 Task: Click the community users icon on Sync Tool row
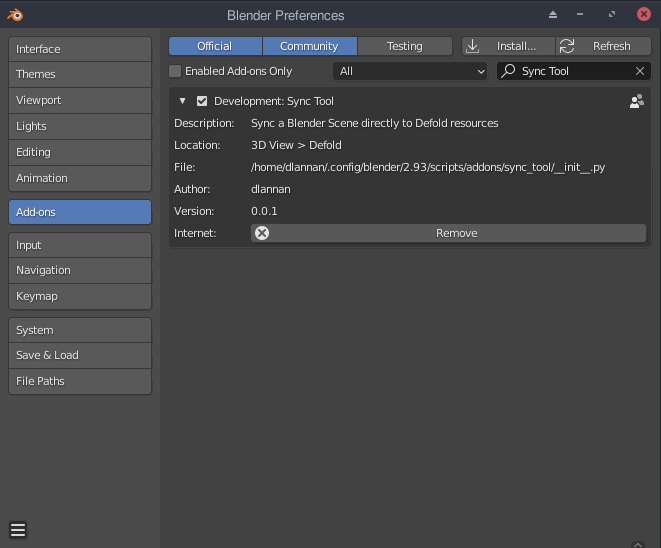pyautogui.click(x=637, y=101)
